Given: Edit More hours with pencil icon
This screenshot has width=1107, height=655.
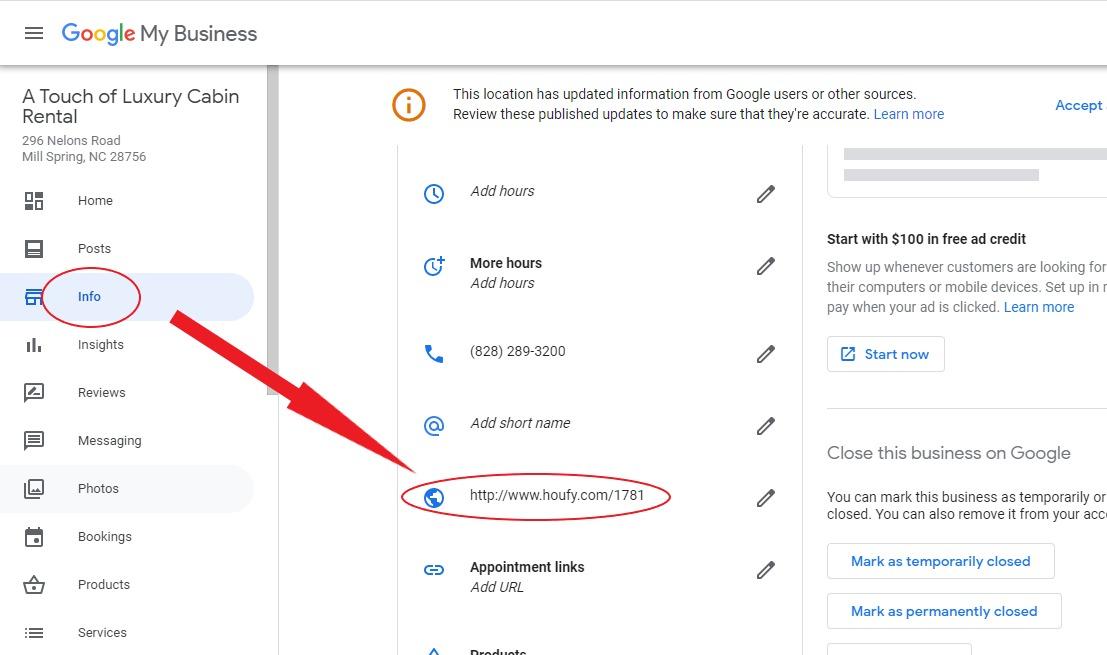Looking at the screenshot, I should (x=766, y=266).
